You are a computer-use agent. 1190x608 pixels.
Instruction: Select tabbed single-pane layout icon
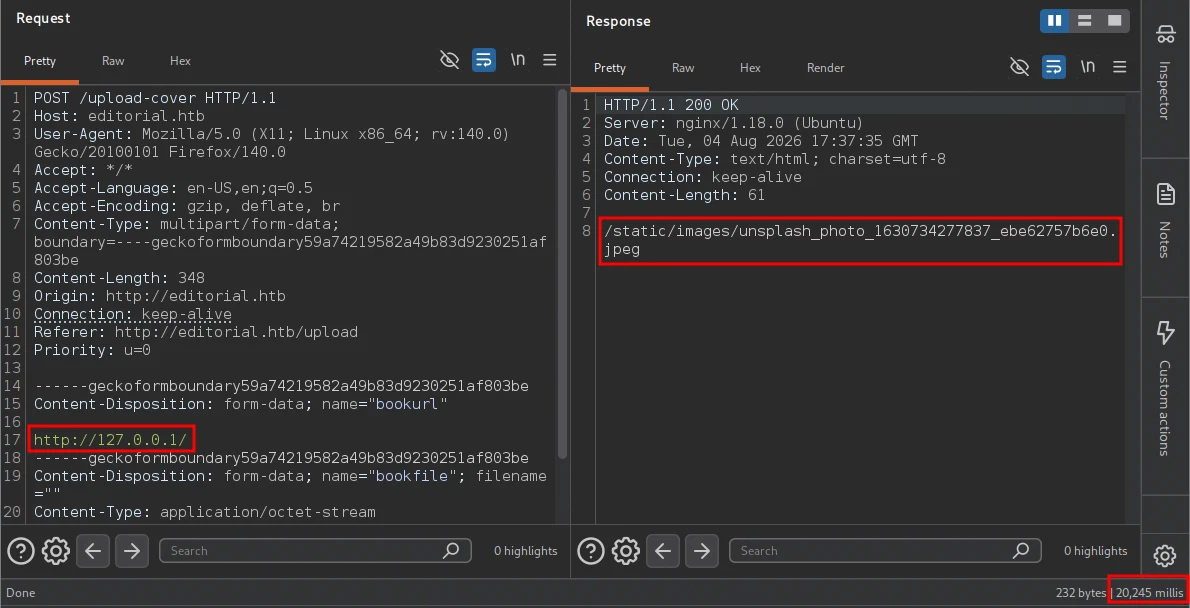click(1114, 21)
